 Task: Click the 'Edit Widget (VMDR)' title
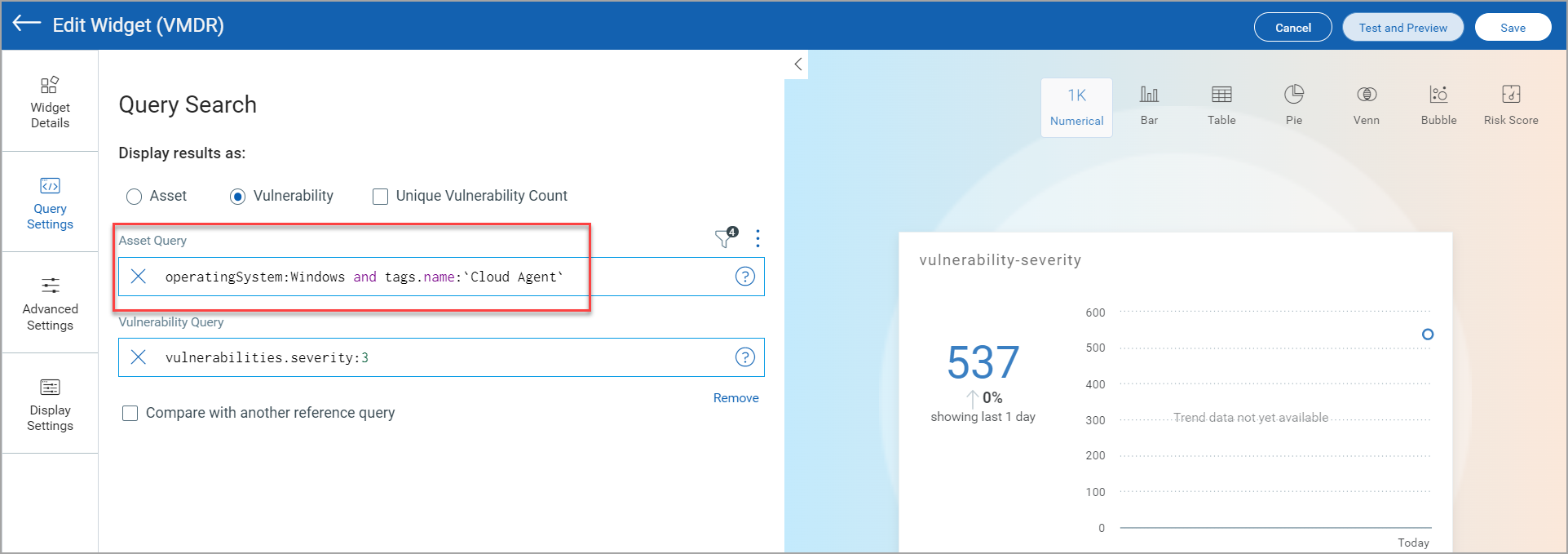(x=139, y=25)
